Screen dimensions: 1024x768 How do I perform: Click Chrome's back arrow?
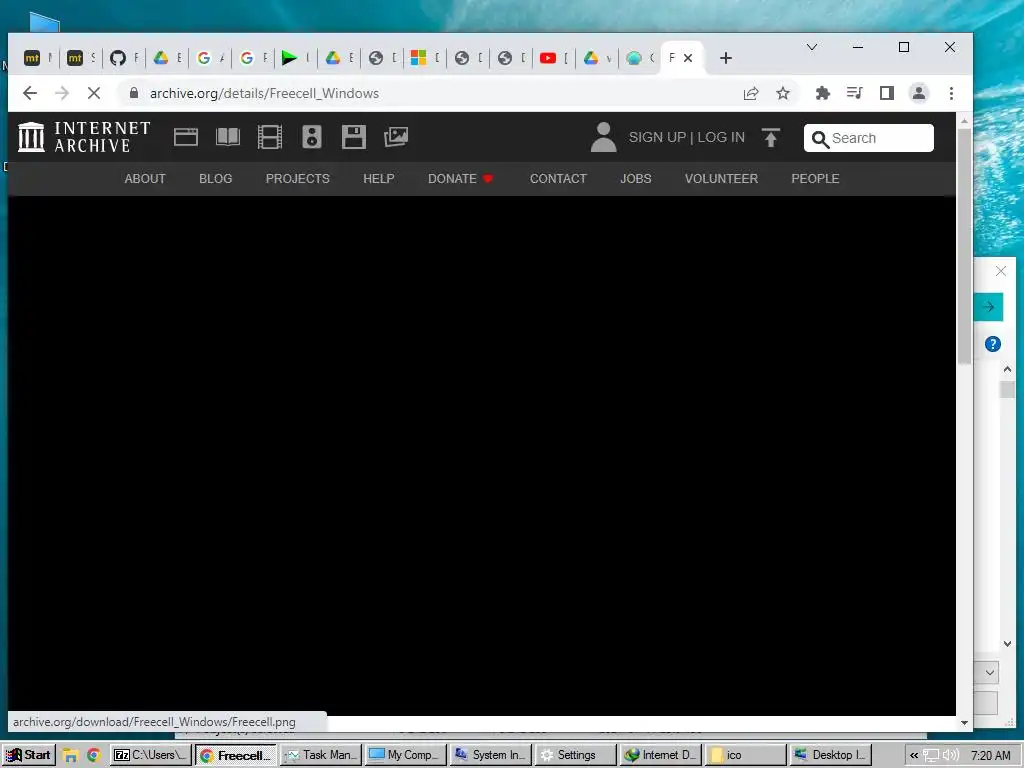(30, 93)
